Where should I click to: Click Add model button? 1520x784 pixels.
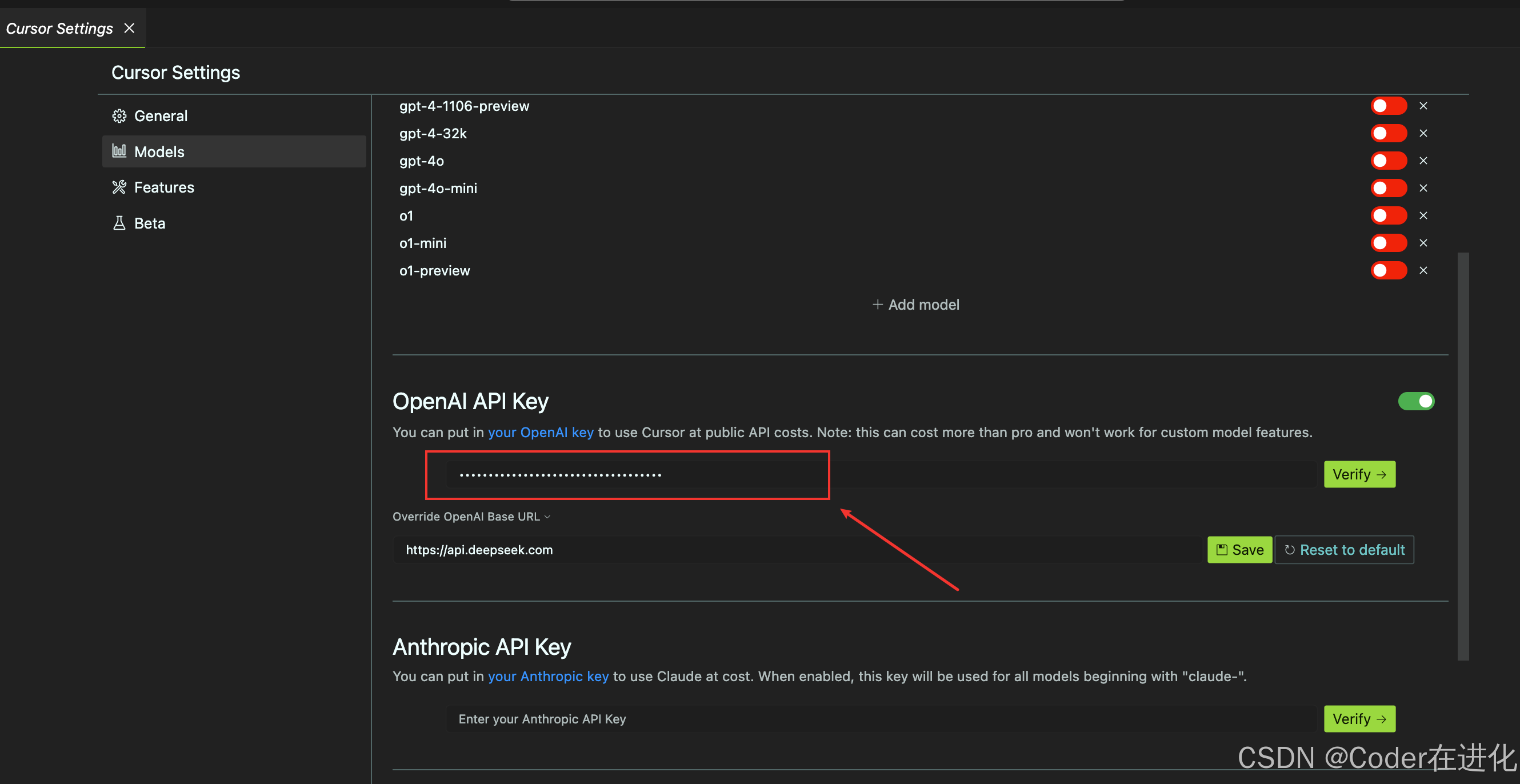(915, 305)
